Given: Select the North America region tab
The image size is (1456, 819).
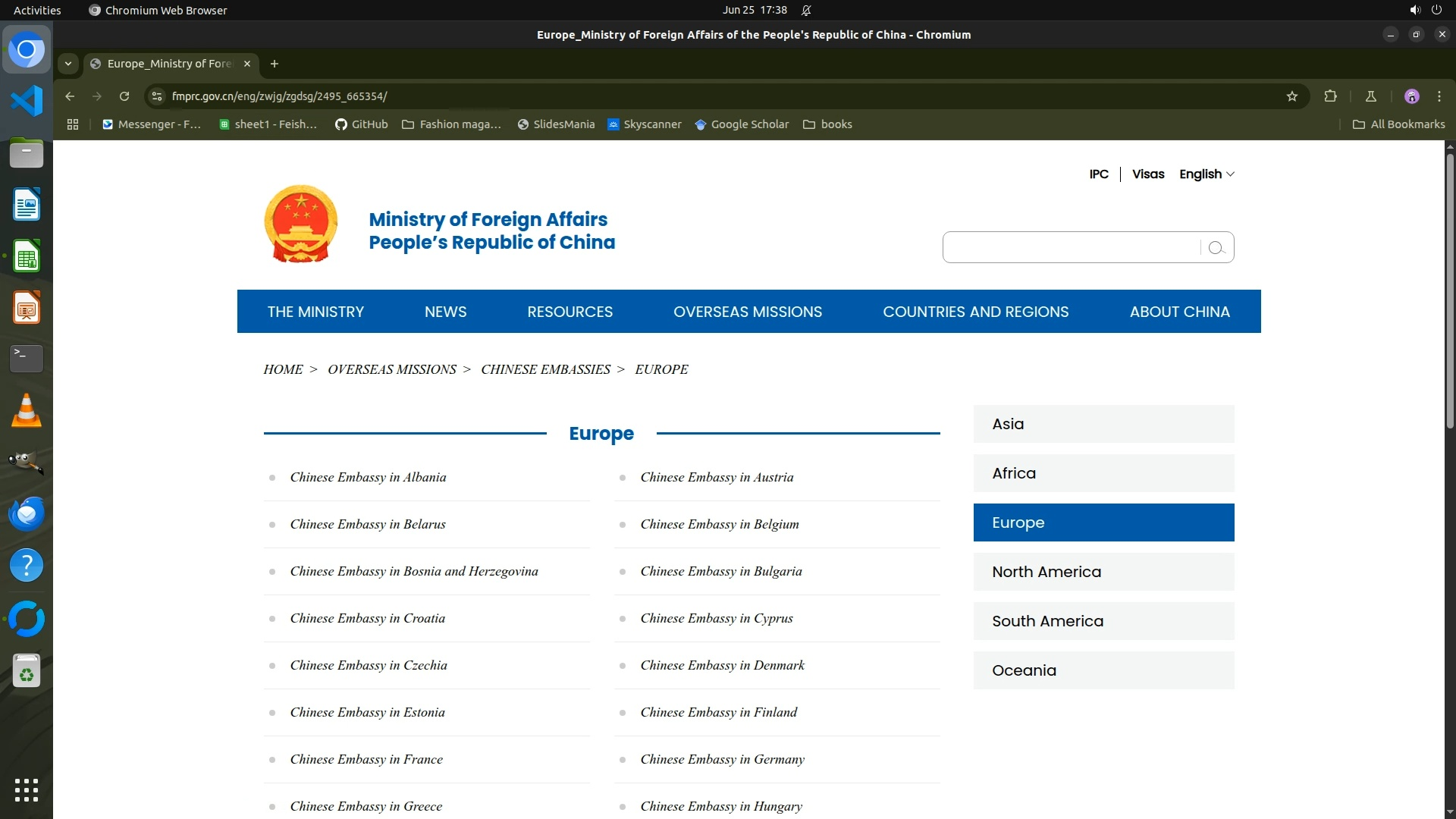Looking at the screenshot, I should pyautogui.click(x=1103, y=572).
